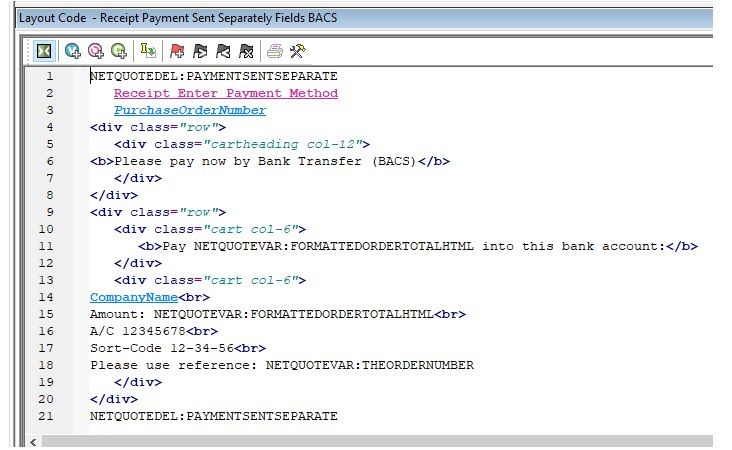Place the cursor in the Sort-Code 12-34-56 line

(x=176, y=348)
